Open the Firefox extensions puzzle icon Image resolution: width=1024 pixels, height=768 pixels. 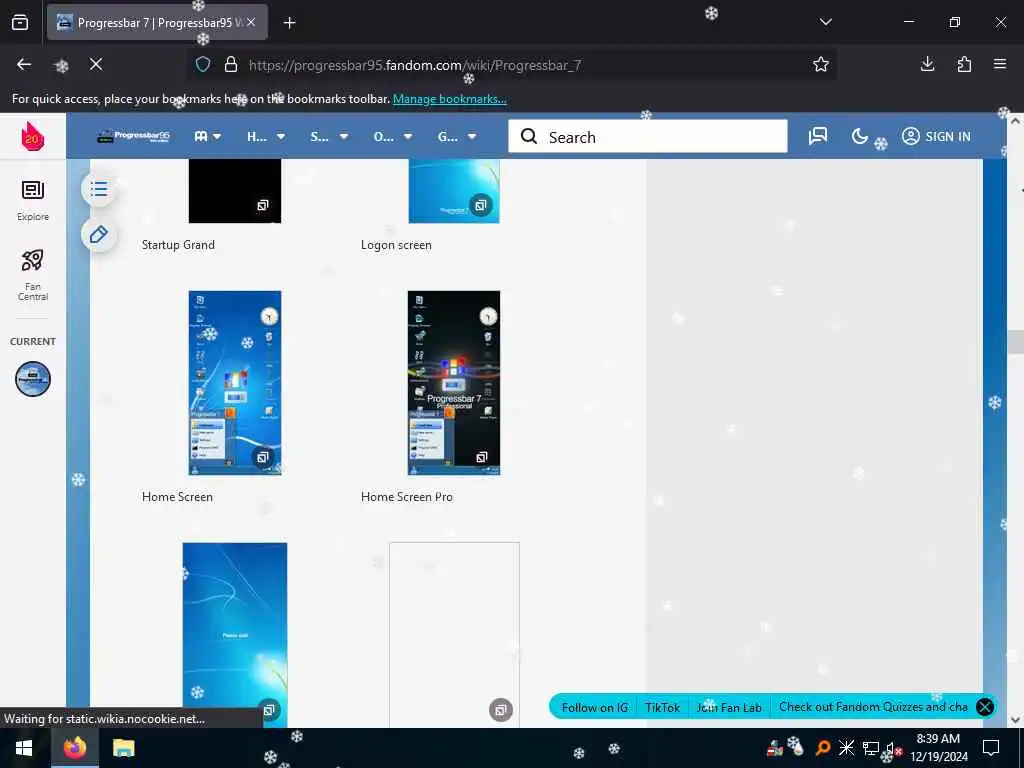click(964, 64)
